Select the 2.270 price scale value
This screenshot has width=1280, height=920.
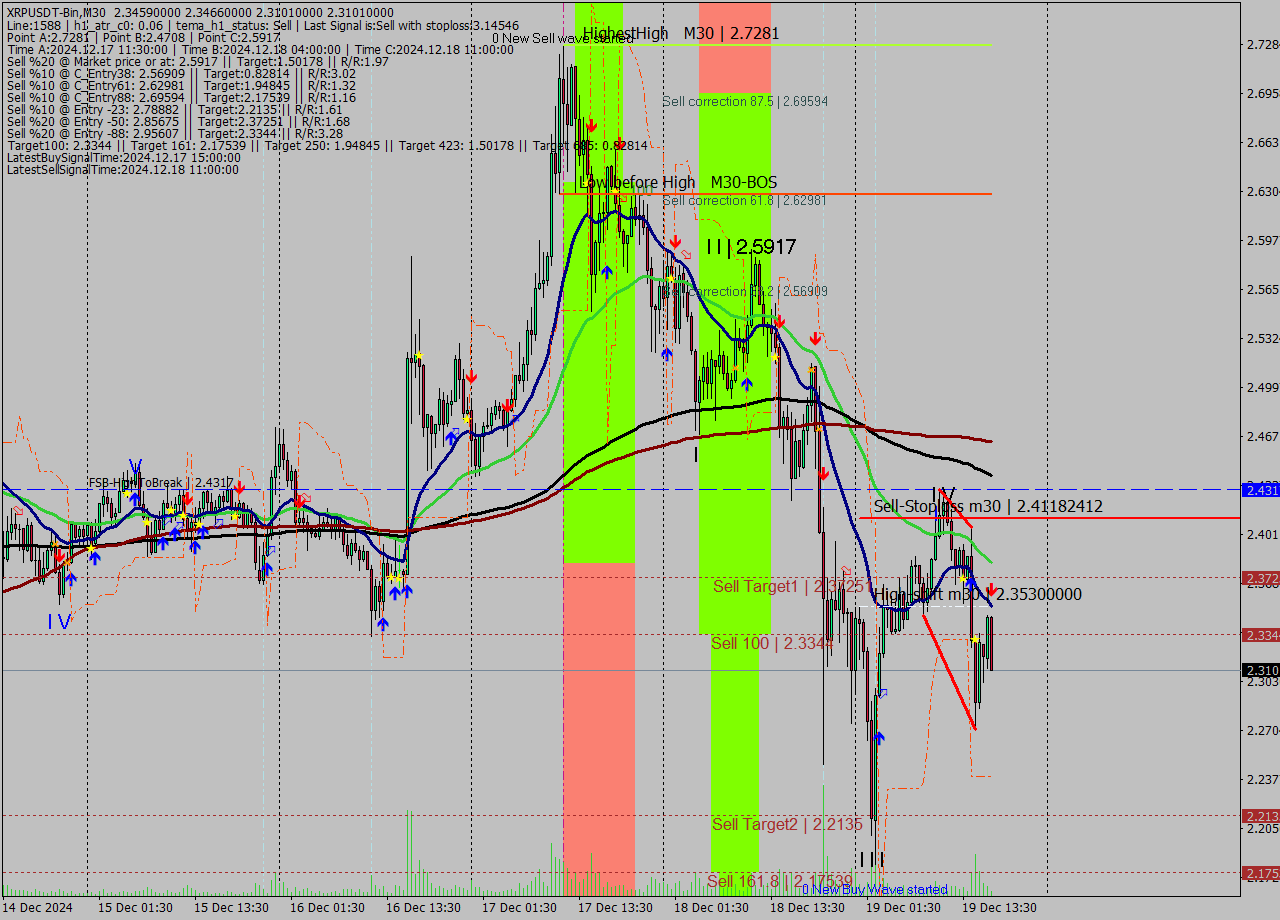(x=1263, y=730)
